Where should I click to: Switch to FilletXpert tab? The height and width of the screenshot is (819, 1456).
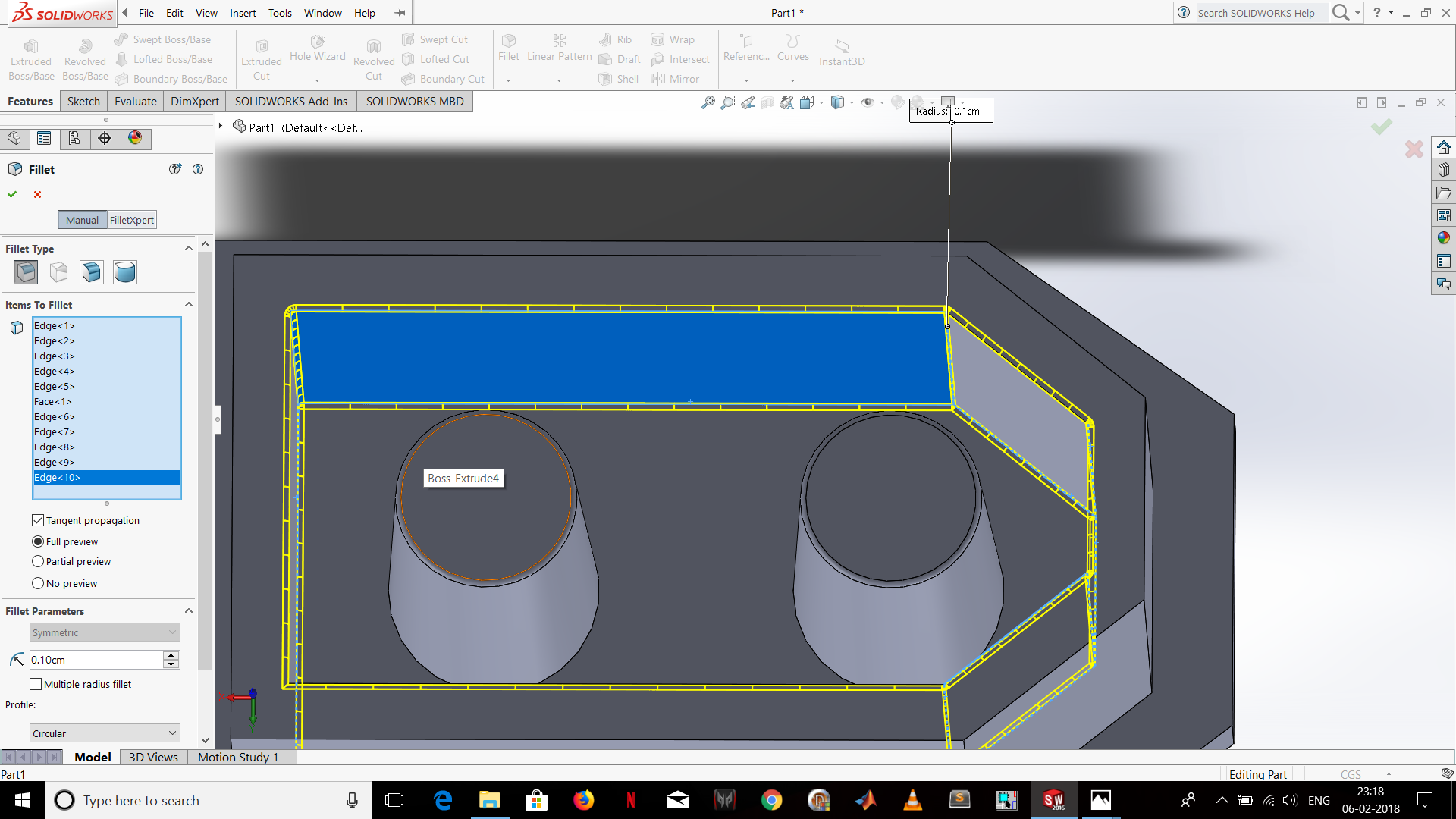click(130, 219)
